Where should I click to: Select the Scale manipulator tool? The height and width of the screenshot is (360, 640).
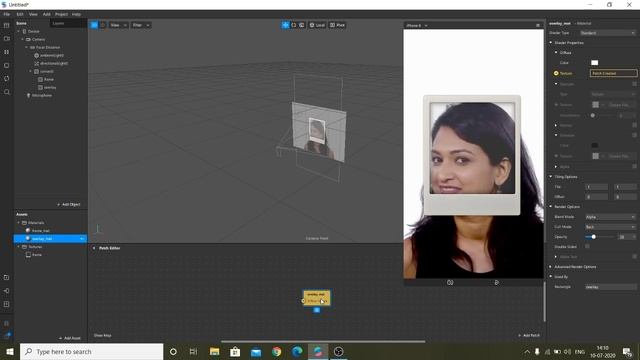[x=302, y=25]
